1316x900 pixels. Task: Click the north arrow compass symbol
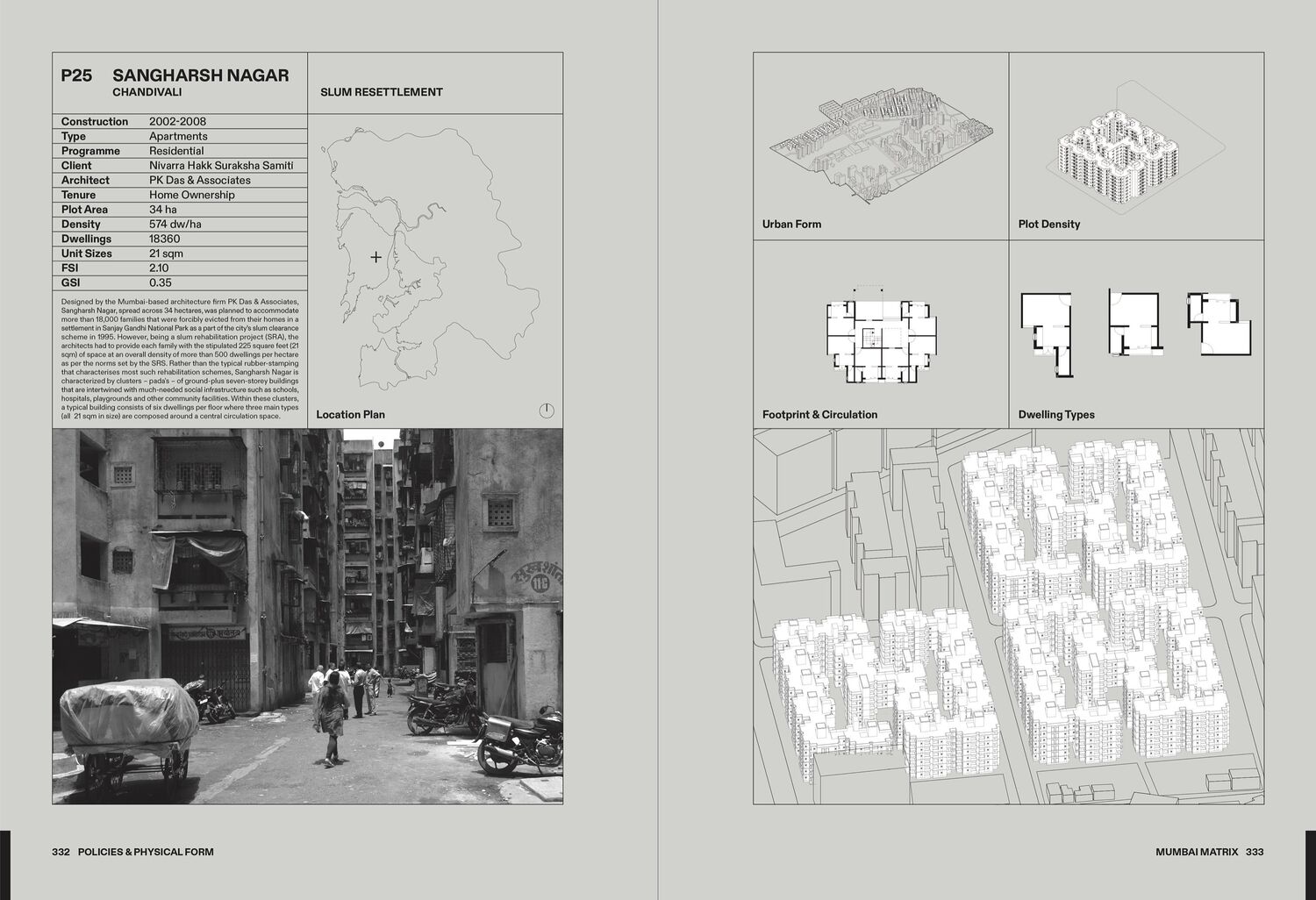point(547,411)
